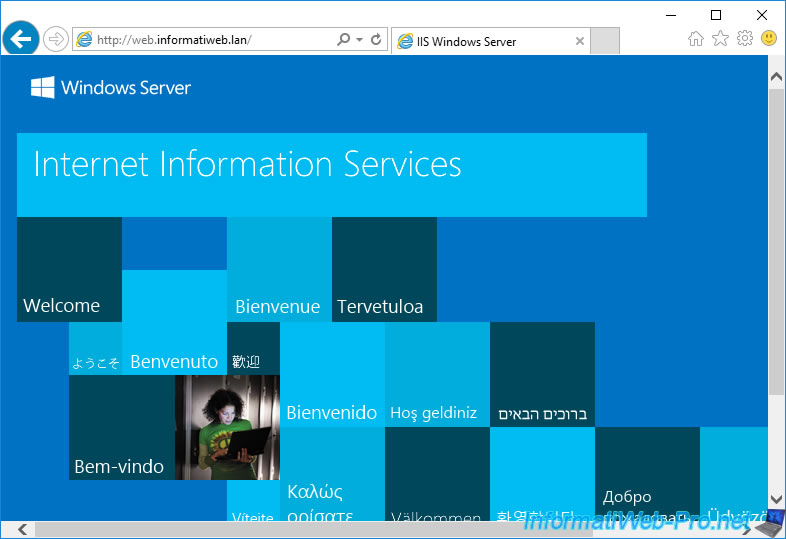Click the Добро tile
The image size is (786, 539).
[647, 474]
